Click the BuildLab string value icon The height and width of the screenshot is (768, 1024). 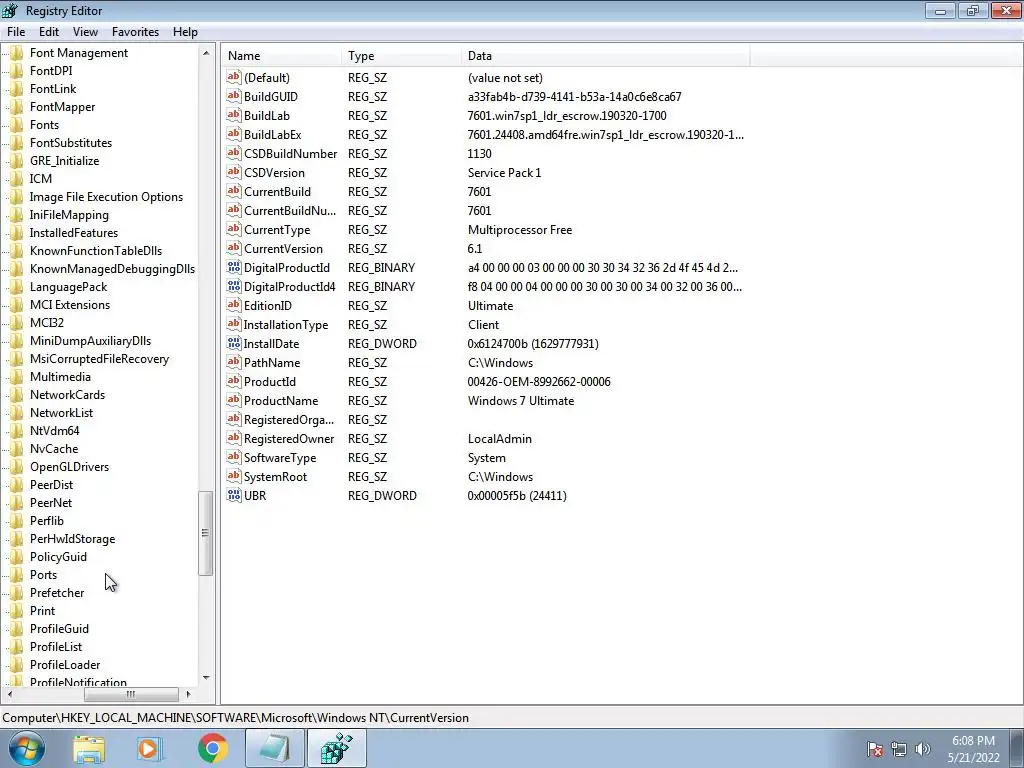[234, 115]
